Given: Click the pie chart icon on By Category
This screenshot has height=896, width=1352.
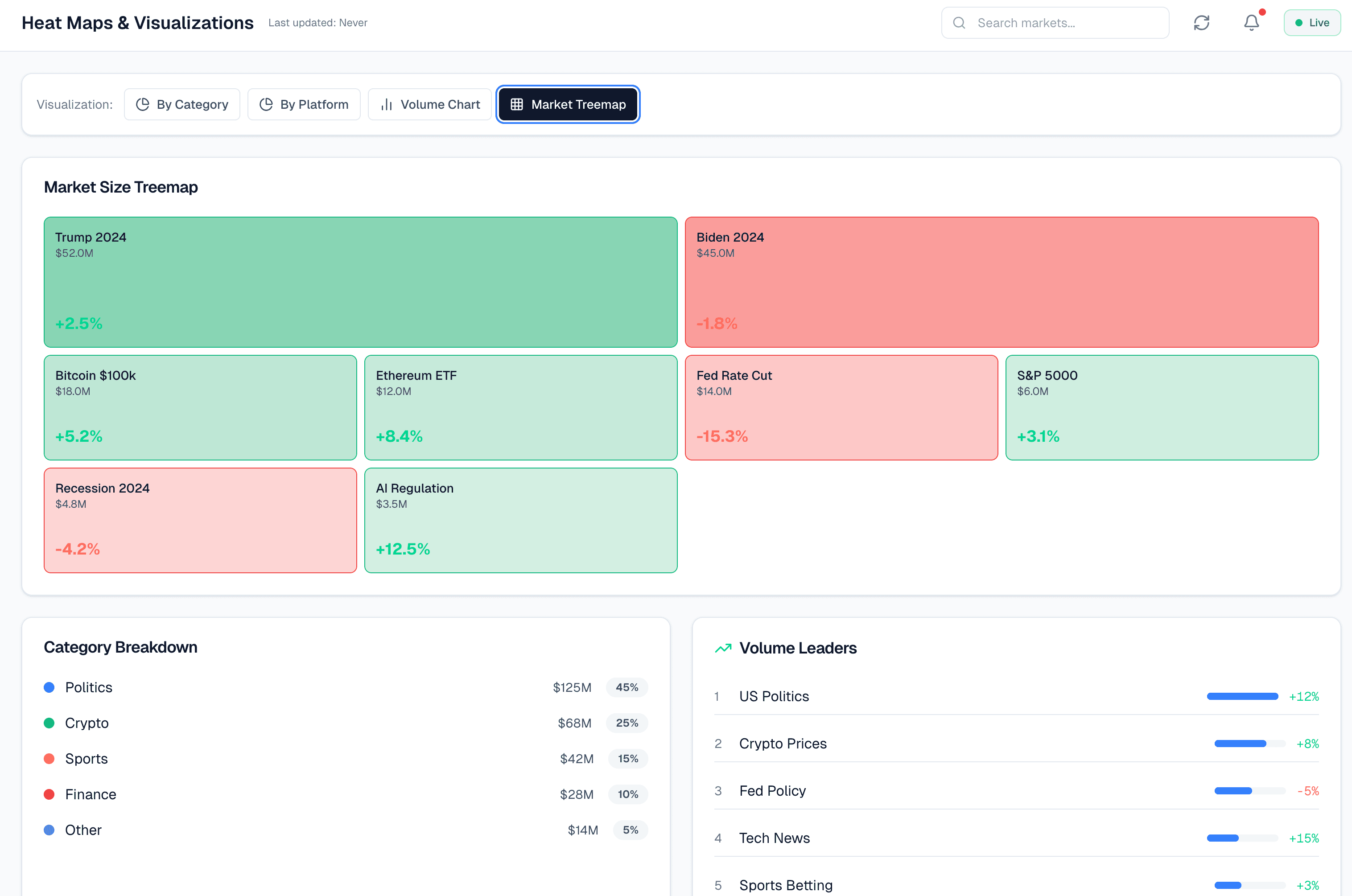Looking at the screenshot, I should (143, 104).
